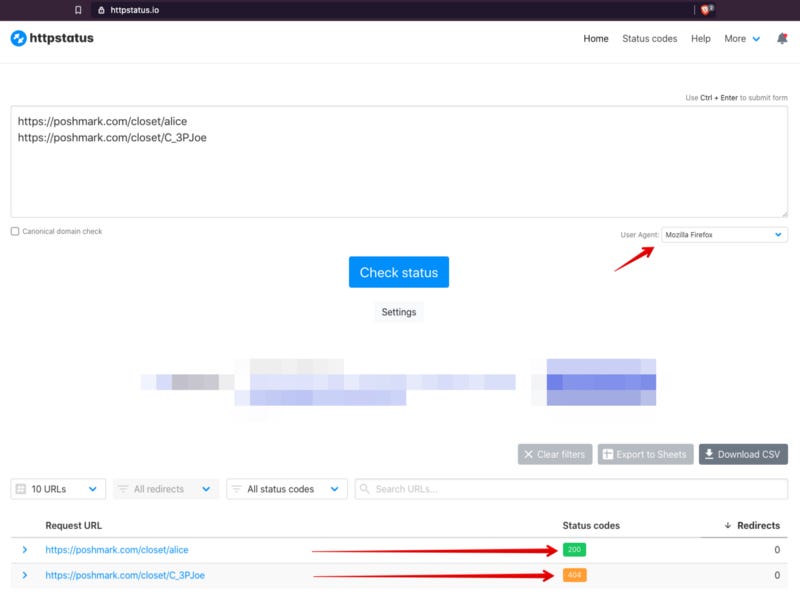Screen dimensions: 800x594
Task: Click the Download CSV button
Action: tap(743, 454)
